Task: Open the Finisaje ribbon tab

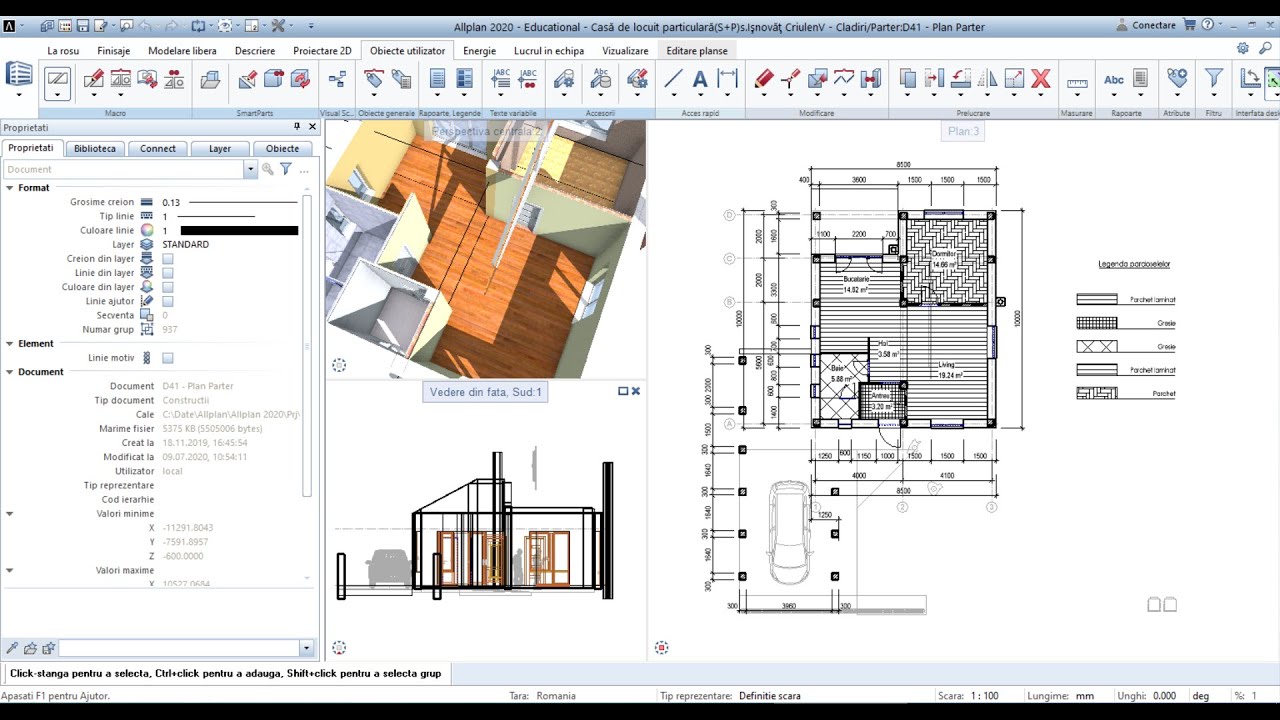Action: tap(114, 50)
